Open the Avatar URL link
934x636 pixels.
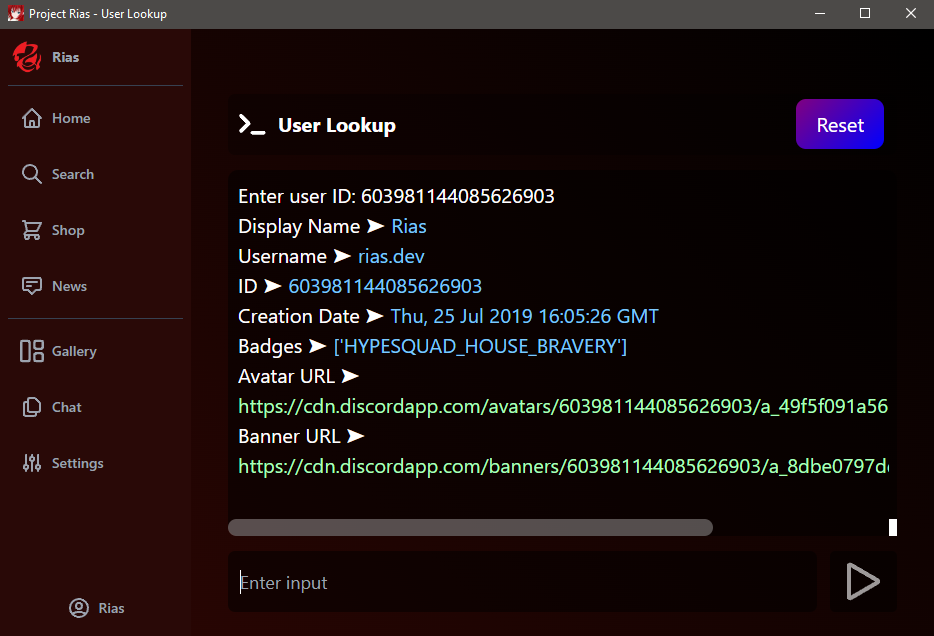pos(562,406)
